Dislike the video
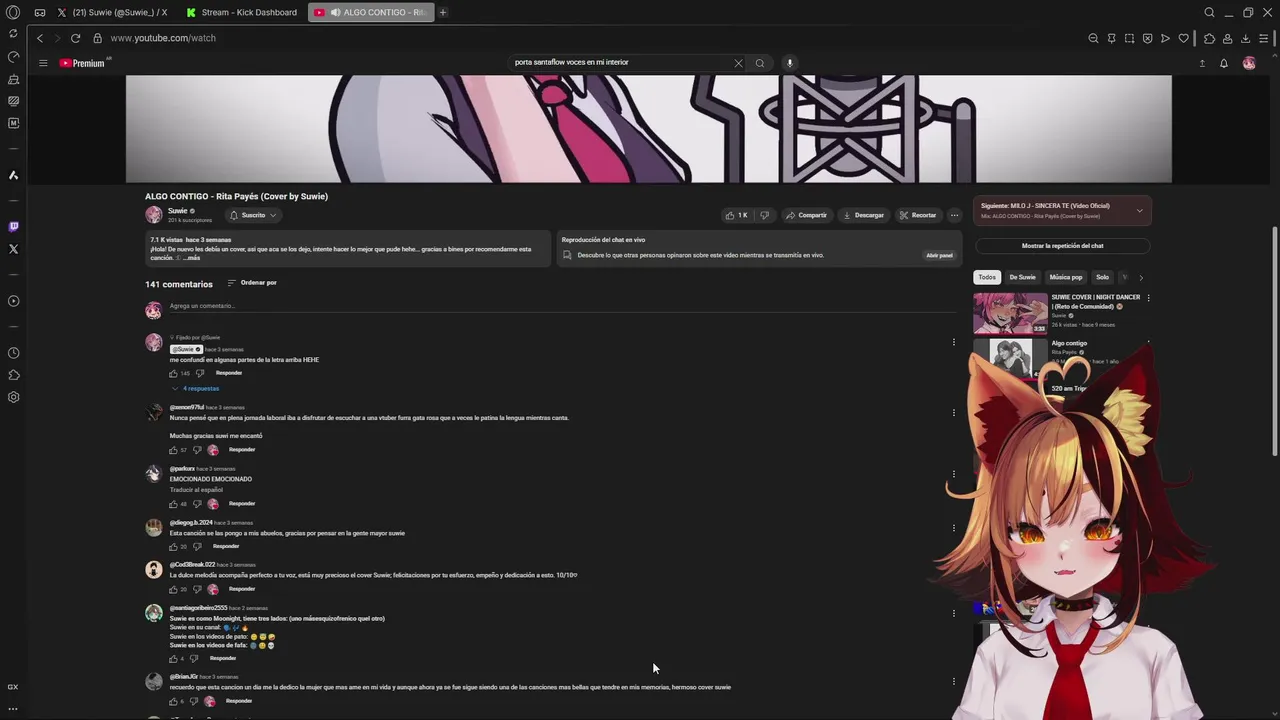Image resolution: width=1280 pixels, height=720 pixels. pyautogui.click(x=764, y=215)
